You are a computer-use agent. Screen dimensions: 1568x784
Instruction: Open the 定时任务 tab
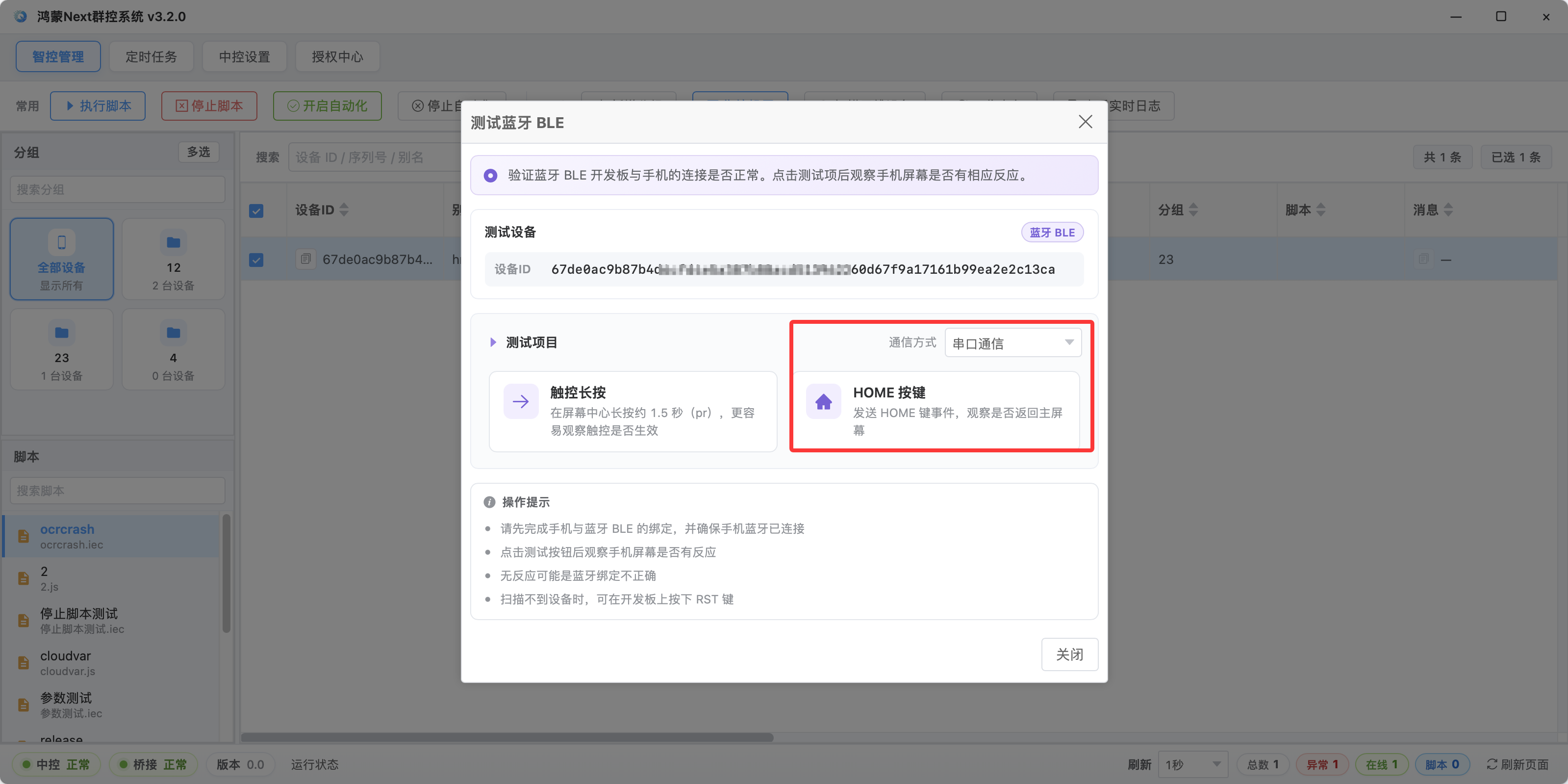(151, 56)
